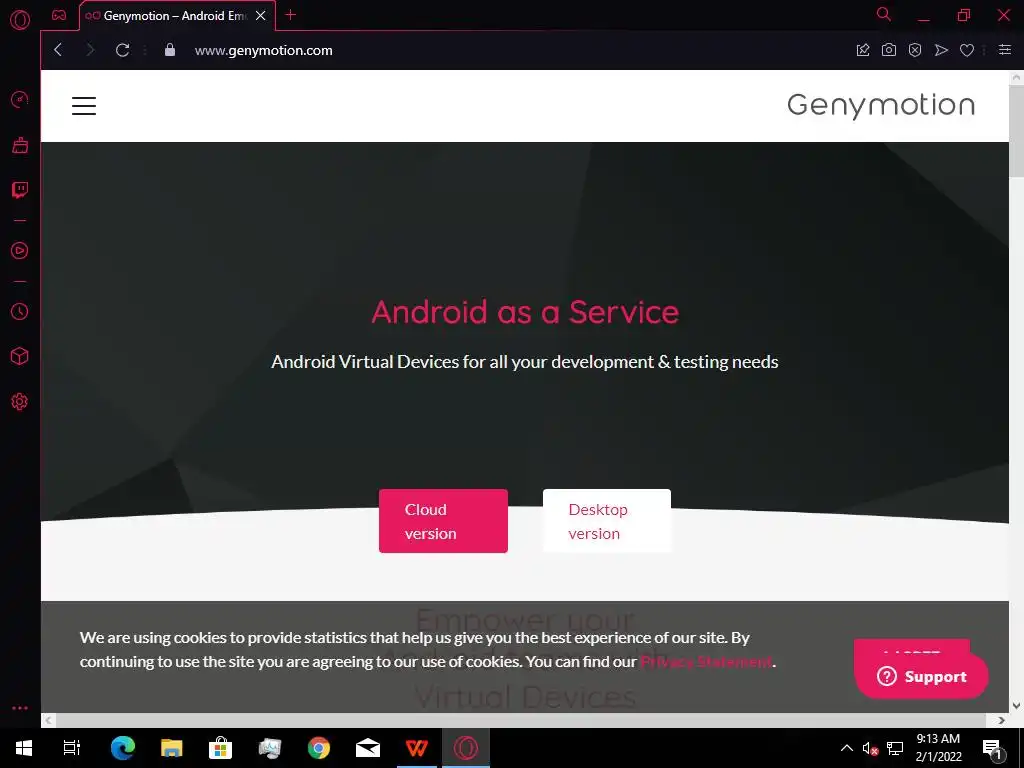Open the GX Corner gamepad tab
Image resolution: width=1024 pixels, height=768 pixels.
click(59, 15)
